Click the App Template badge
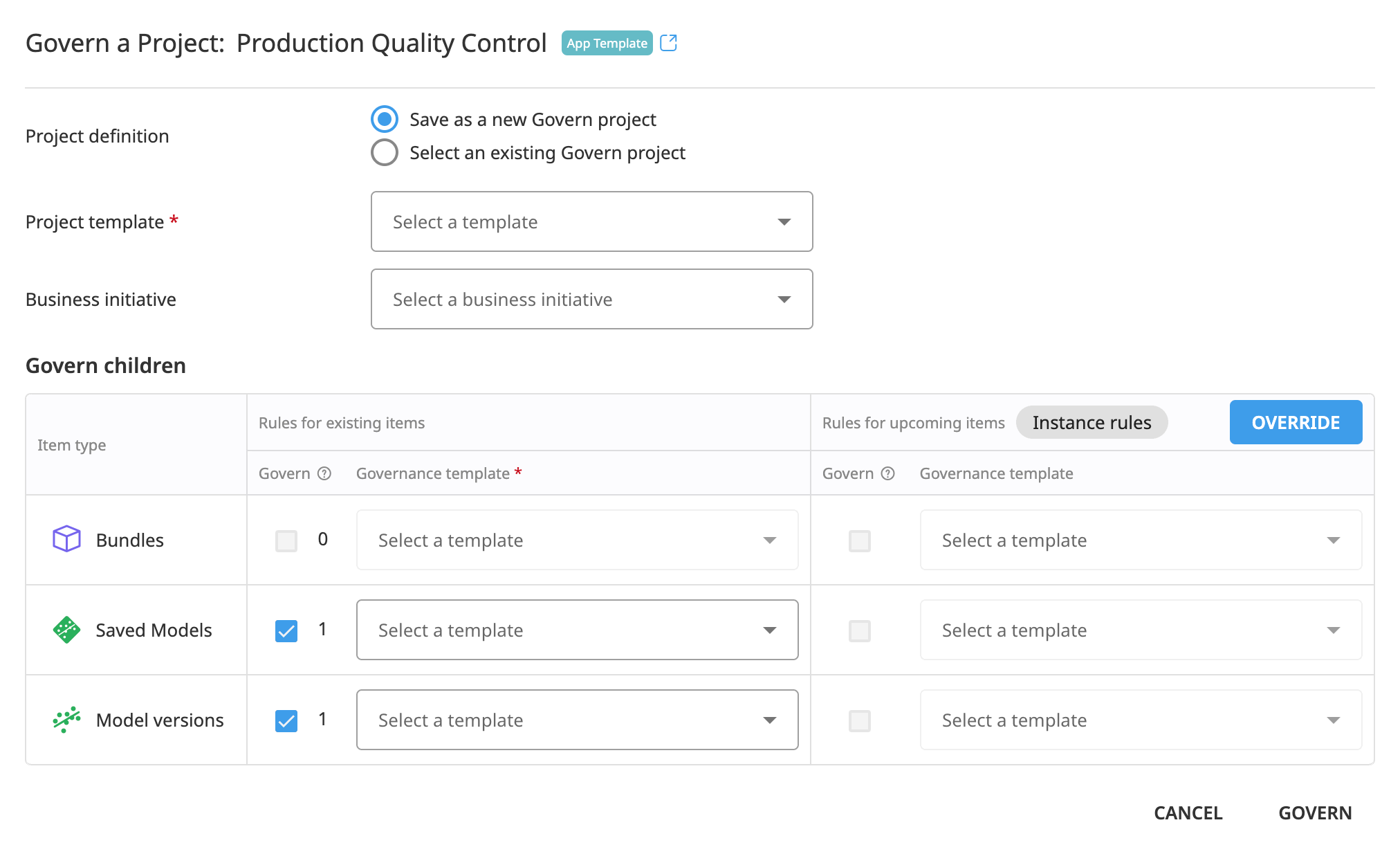The width and height of the screenshot is (1400, 854). click(607, 43)
